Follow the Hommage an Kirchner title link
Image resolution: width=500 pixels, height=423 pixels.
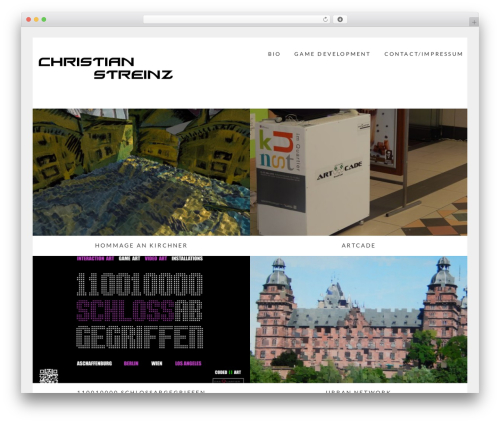[141, 246]
